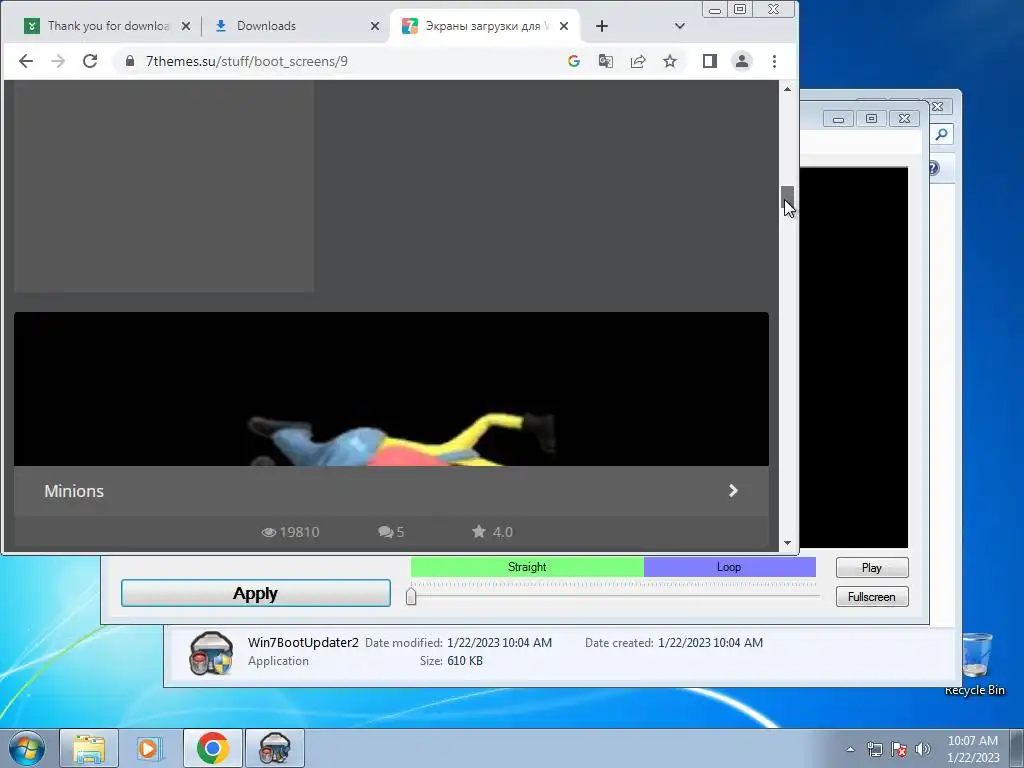Open Chrome side panel
The image size is (1024, 768).
(710, 61)
